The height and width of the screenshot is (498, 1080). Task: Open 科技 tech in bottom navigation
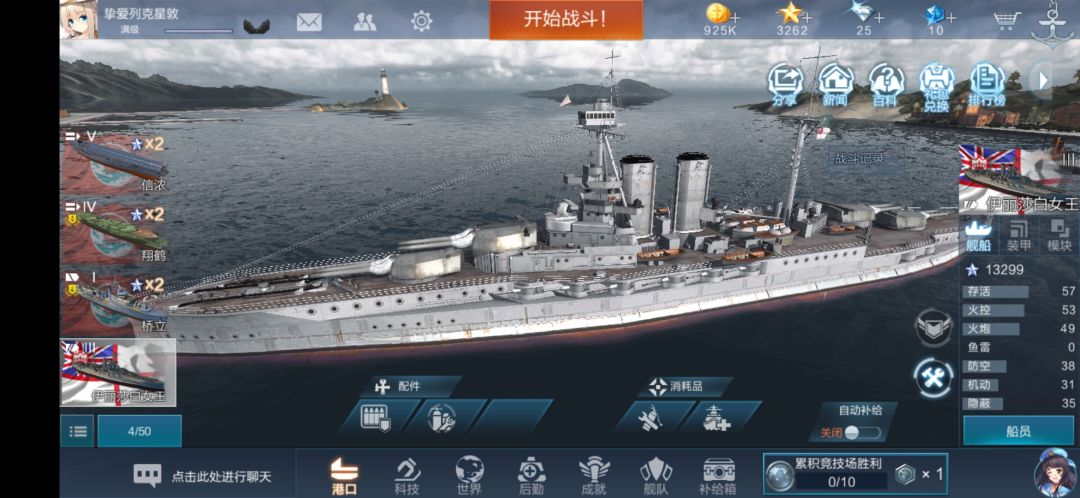click(x=407, y=477)
